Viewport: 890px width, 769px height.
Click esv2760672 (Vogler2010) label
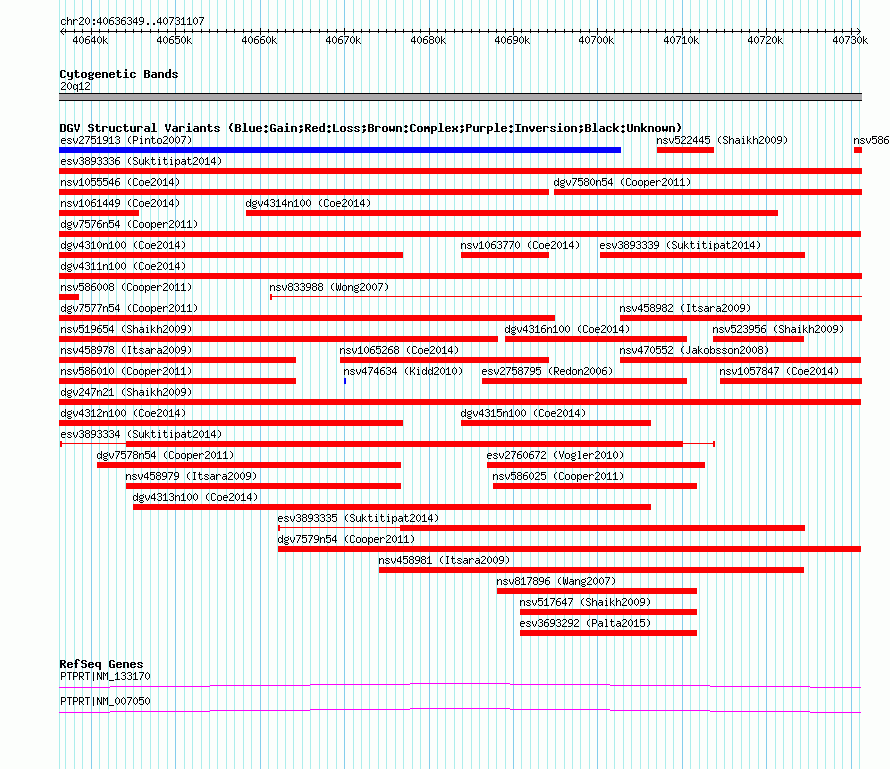(555, 455)
